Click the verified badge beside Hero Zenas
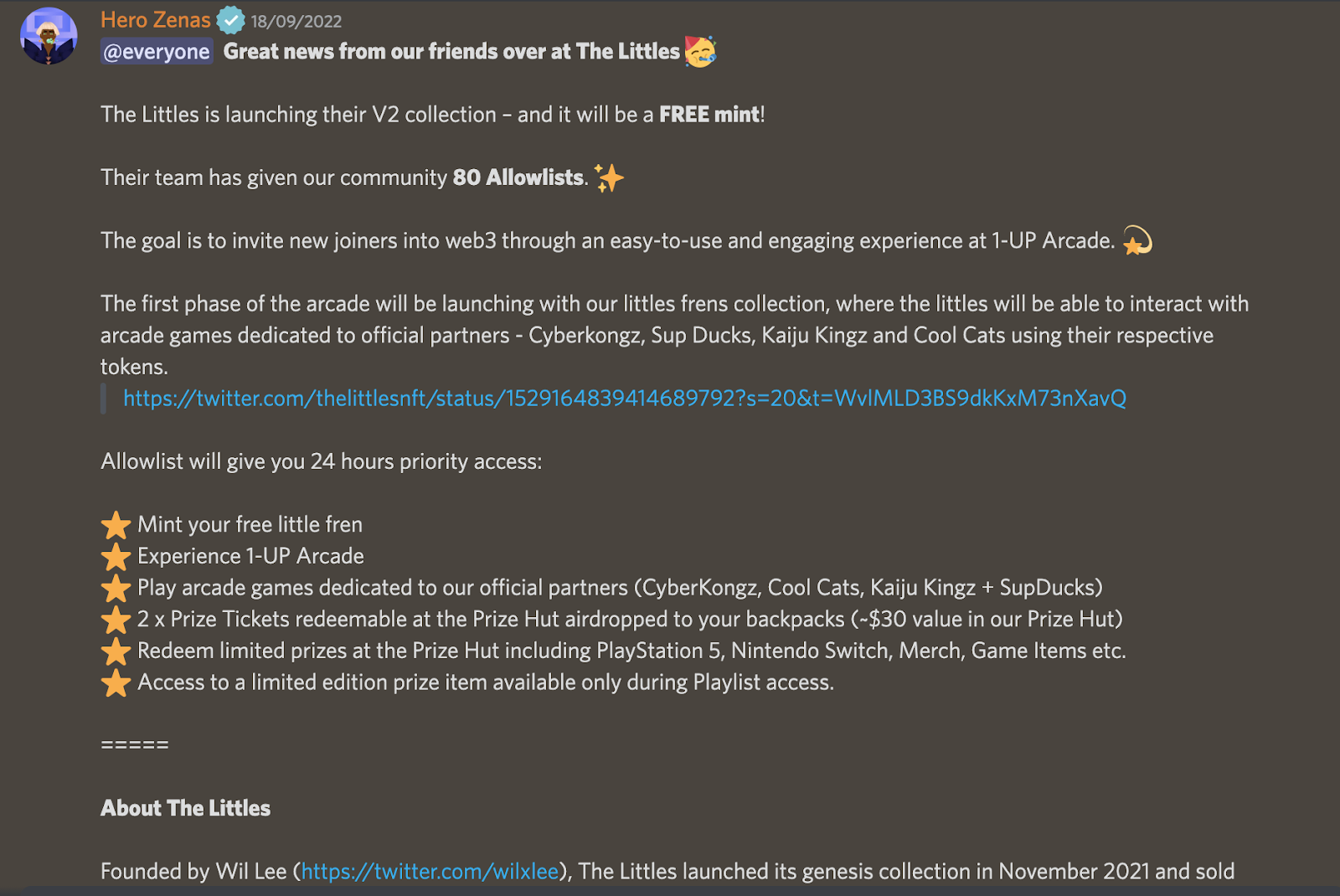Screen dimensions: 1340x896 pos(230,20)
